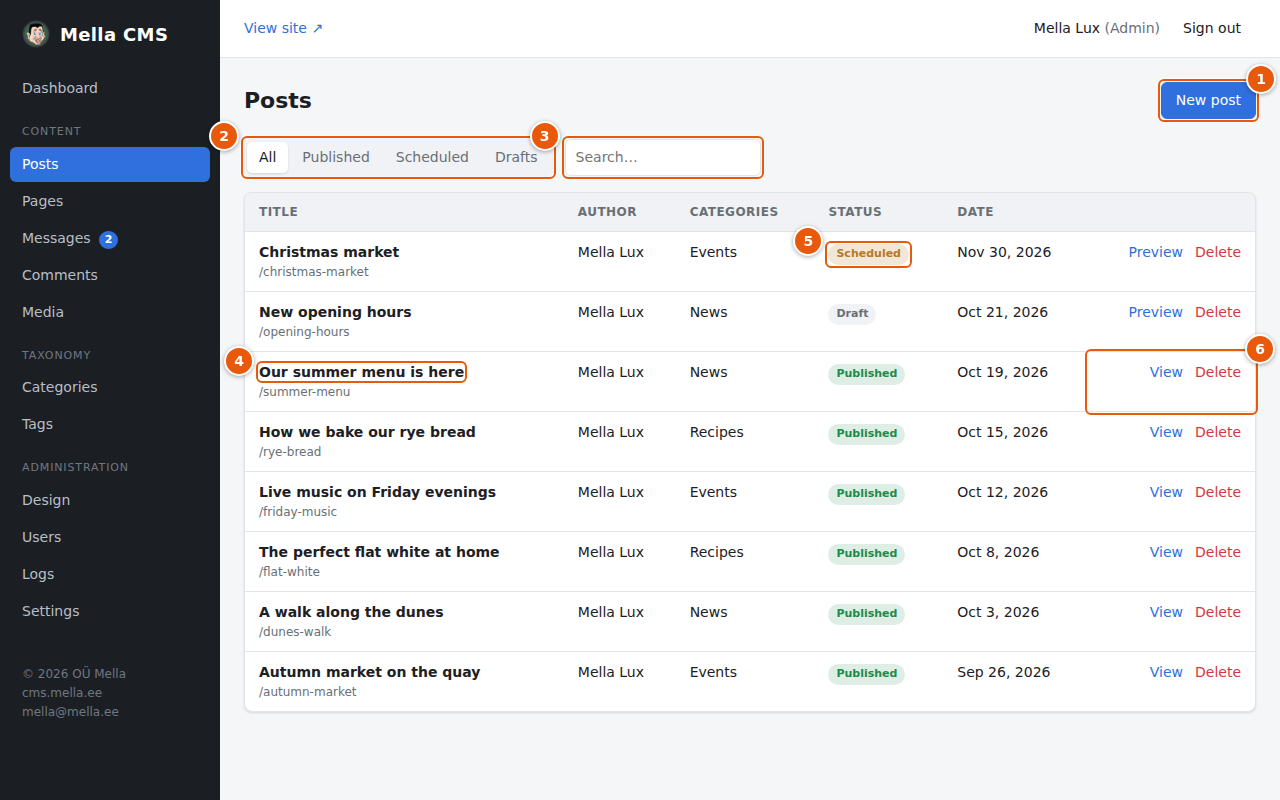Select the Posts sidebar item
Image resolution: width=1280 pixels, height=800 pixels.
point(110,164)
